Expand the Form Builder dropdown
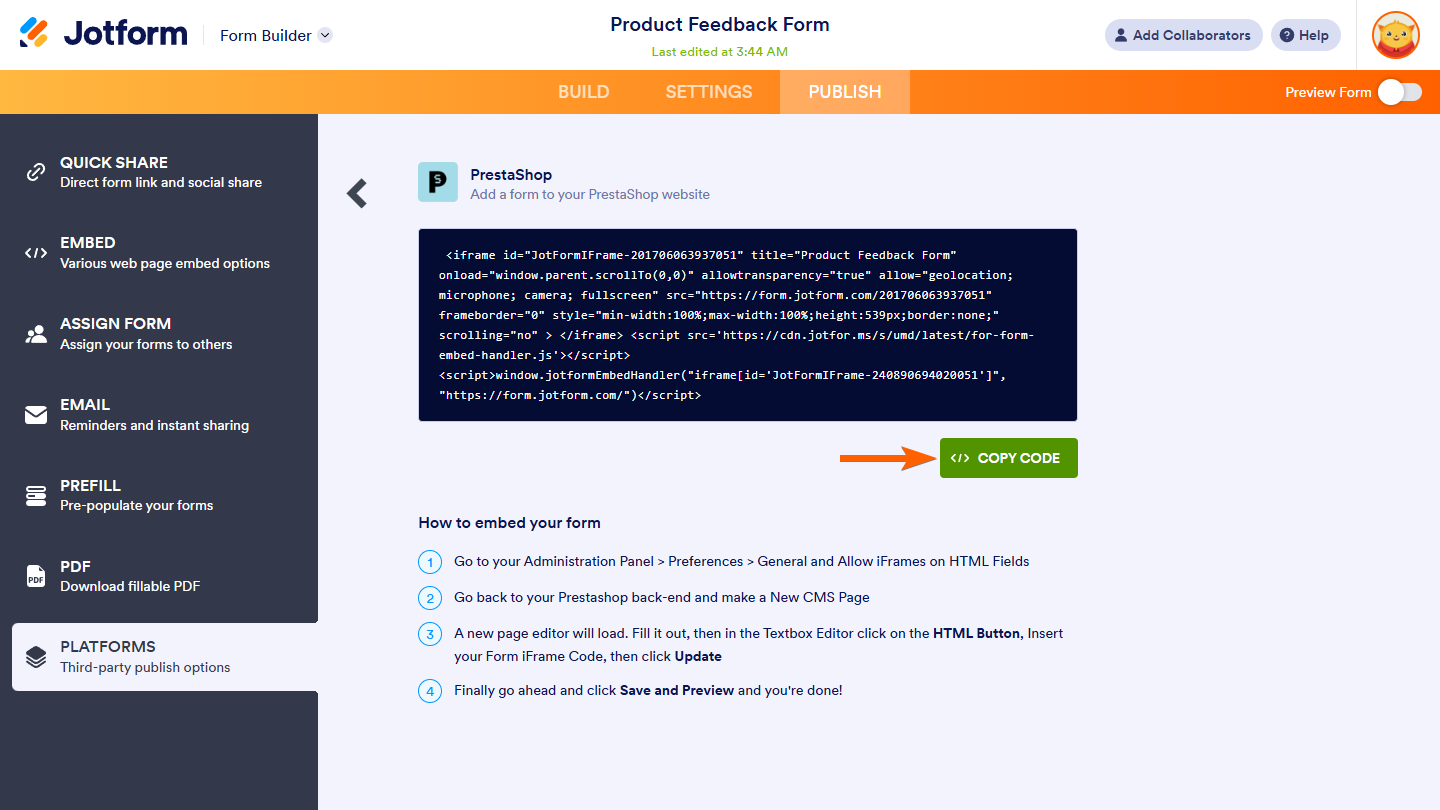Screen dimensions: 1440x810 [x=325, y=35]
